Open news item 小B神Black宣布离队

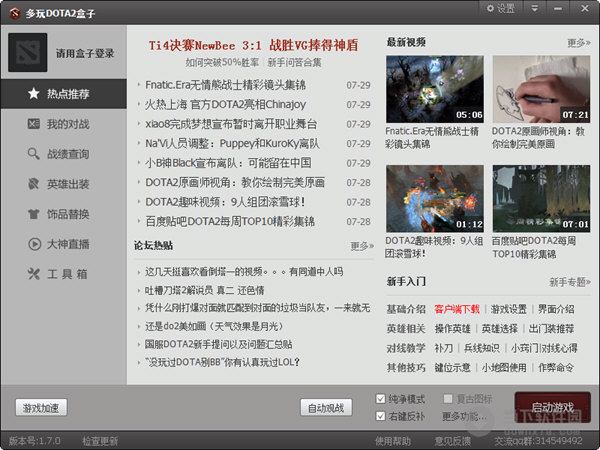pyautogui.click(x=228, y=163)
